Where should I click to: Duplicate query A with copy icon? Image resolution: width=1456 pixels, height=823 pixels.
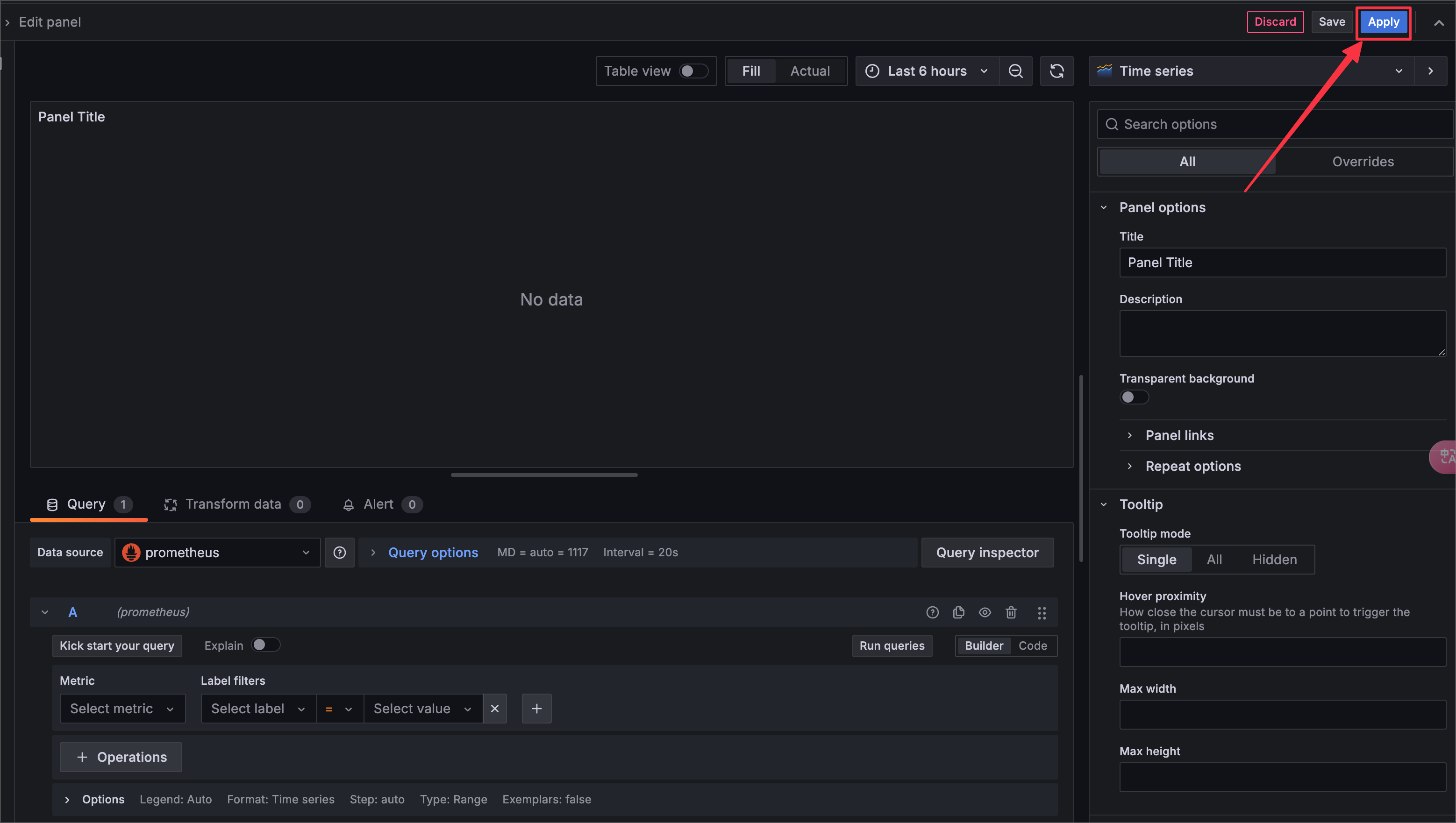(x=958, y=612)
